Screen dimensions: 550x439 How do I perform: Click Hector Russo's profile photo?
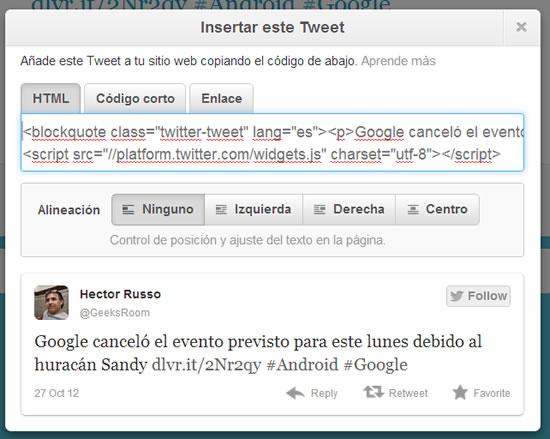click(x=51, y=303)
